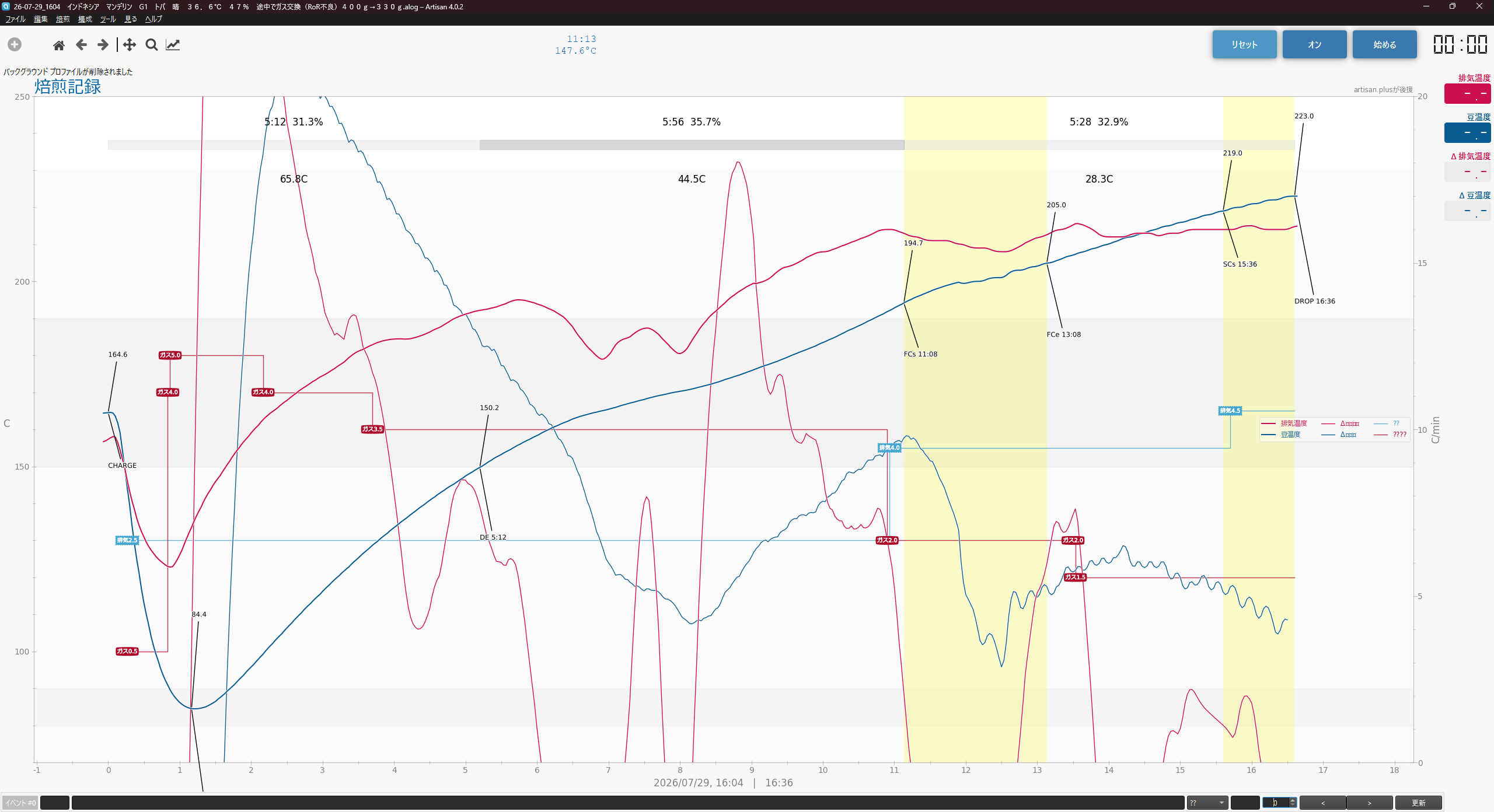
Task: Click the event value field before the spinner
Action: (x=1245, y=803)
